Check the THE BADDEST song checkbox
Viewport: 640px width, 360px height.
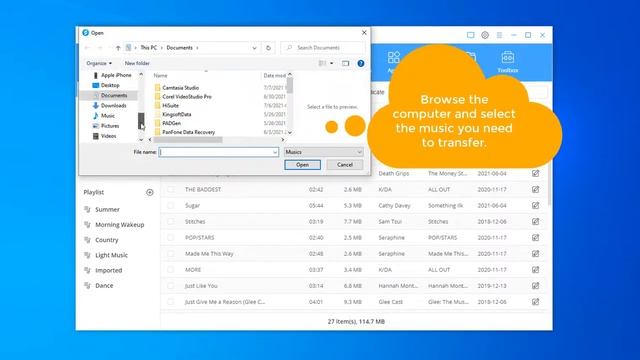[x=171, y=189]
